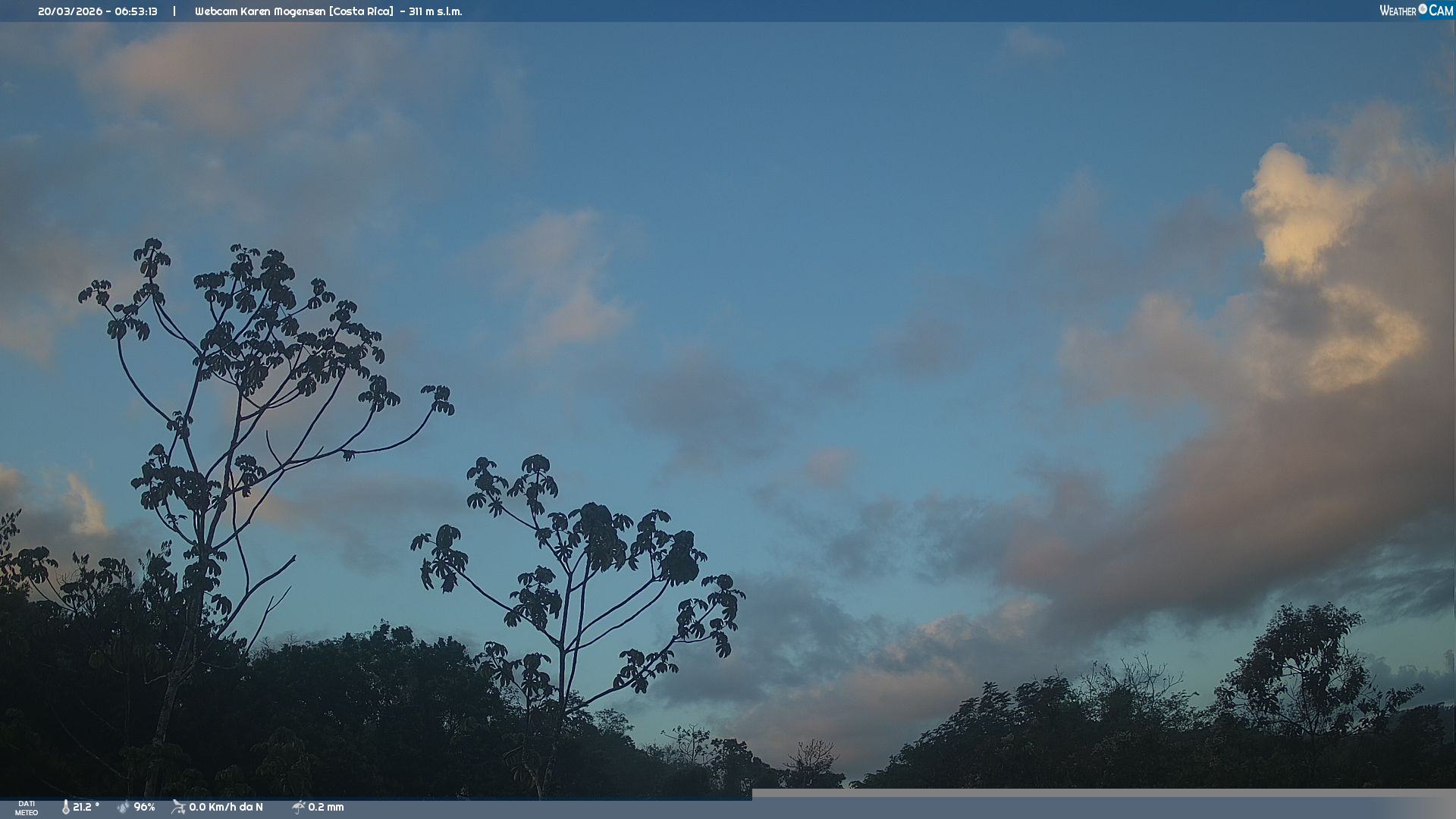Click the 0.0 Km/h da N wind reading

click(x=226, y=808)
